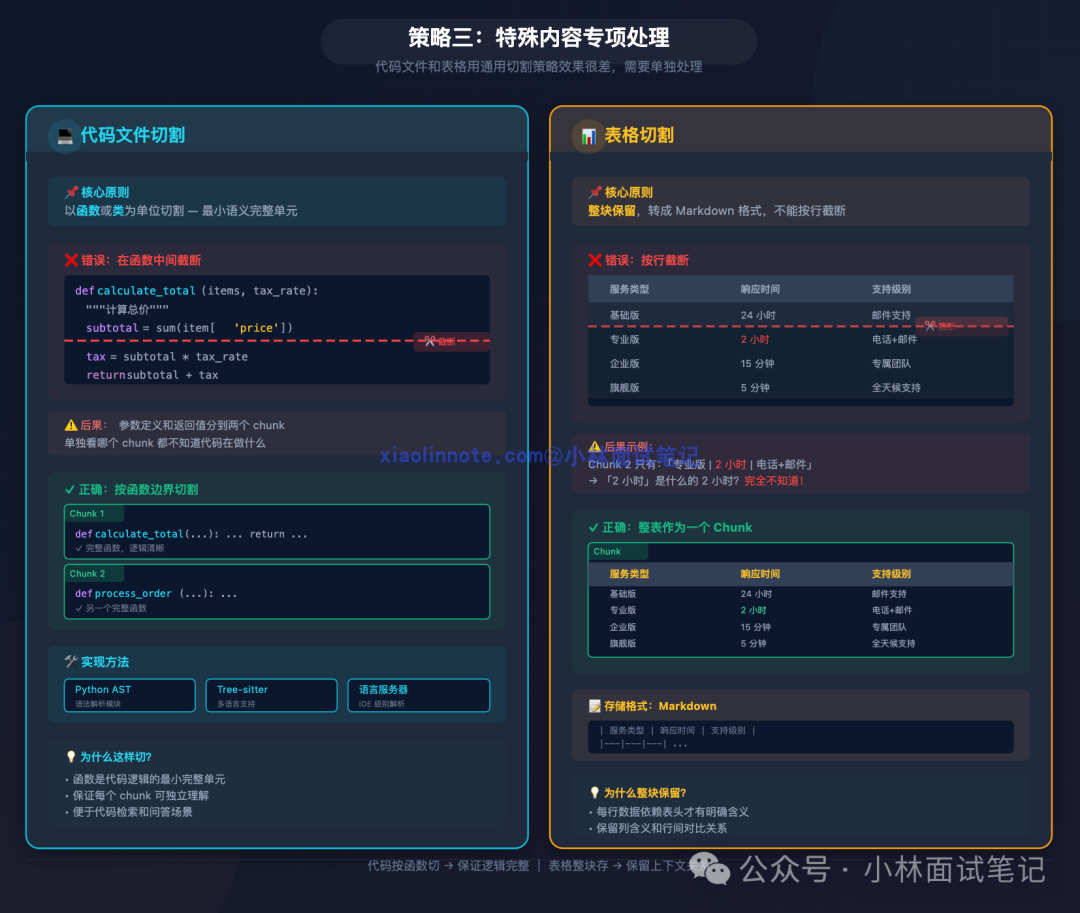Toggle the red X beside 错误：按行截断
Viewport: 1080px width, 913px height.
tap(594, 260)
